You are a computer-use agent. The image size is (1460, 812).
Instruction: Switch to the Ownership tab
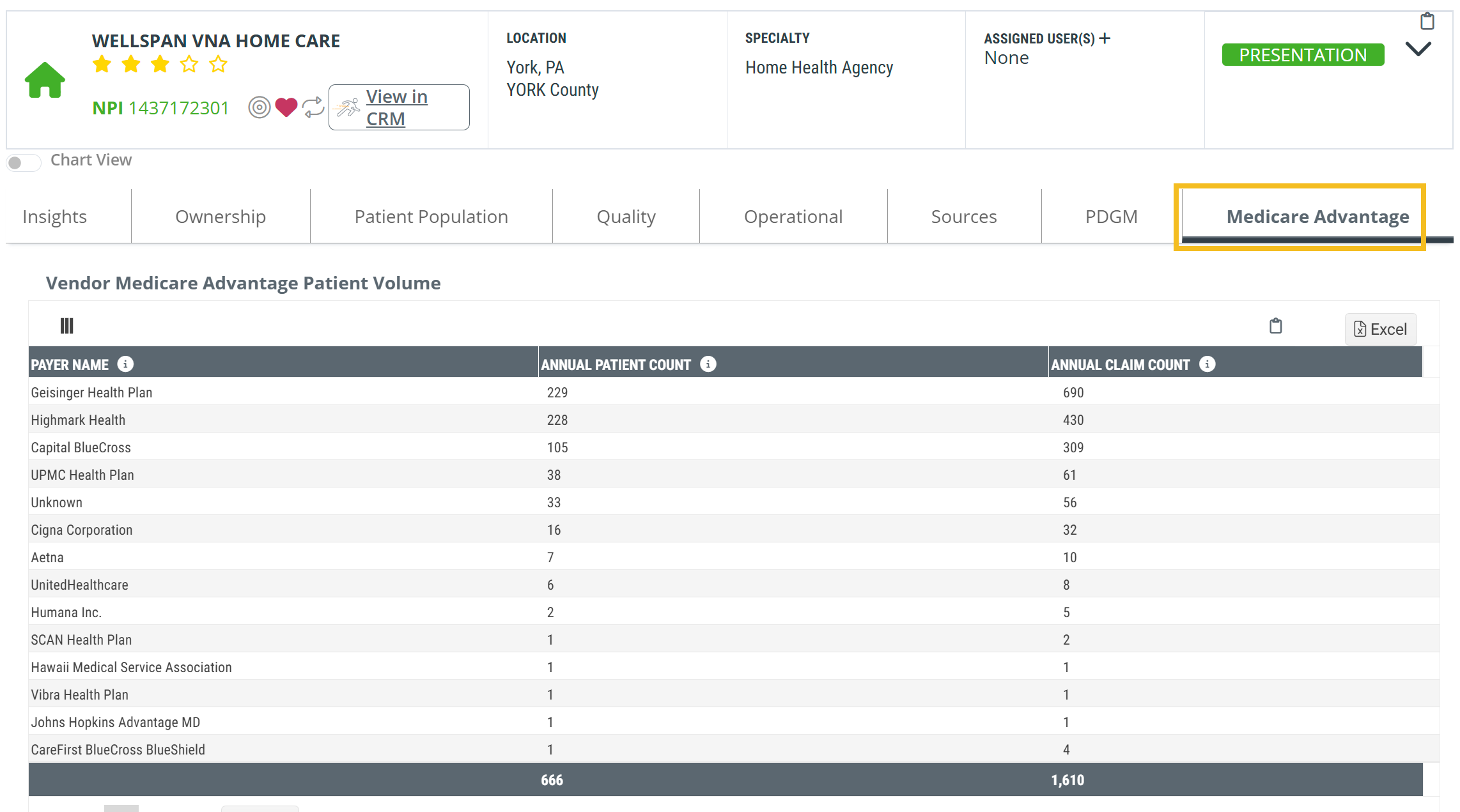click(x=221, y=217)
